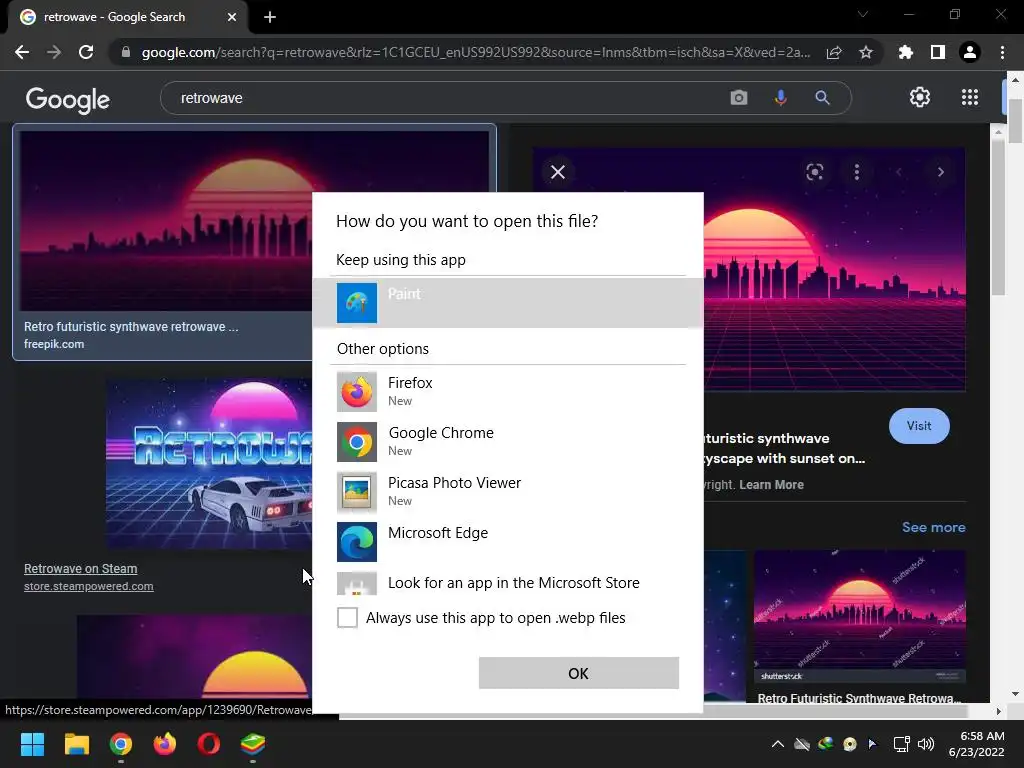Open Retrowave car thumbnail
Image resolution: width=1024 pixels, height=768 pixels.
(x=209, y=464)
